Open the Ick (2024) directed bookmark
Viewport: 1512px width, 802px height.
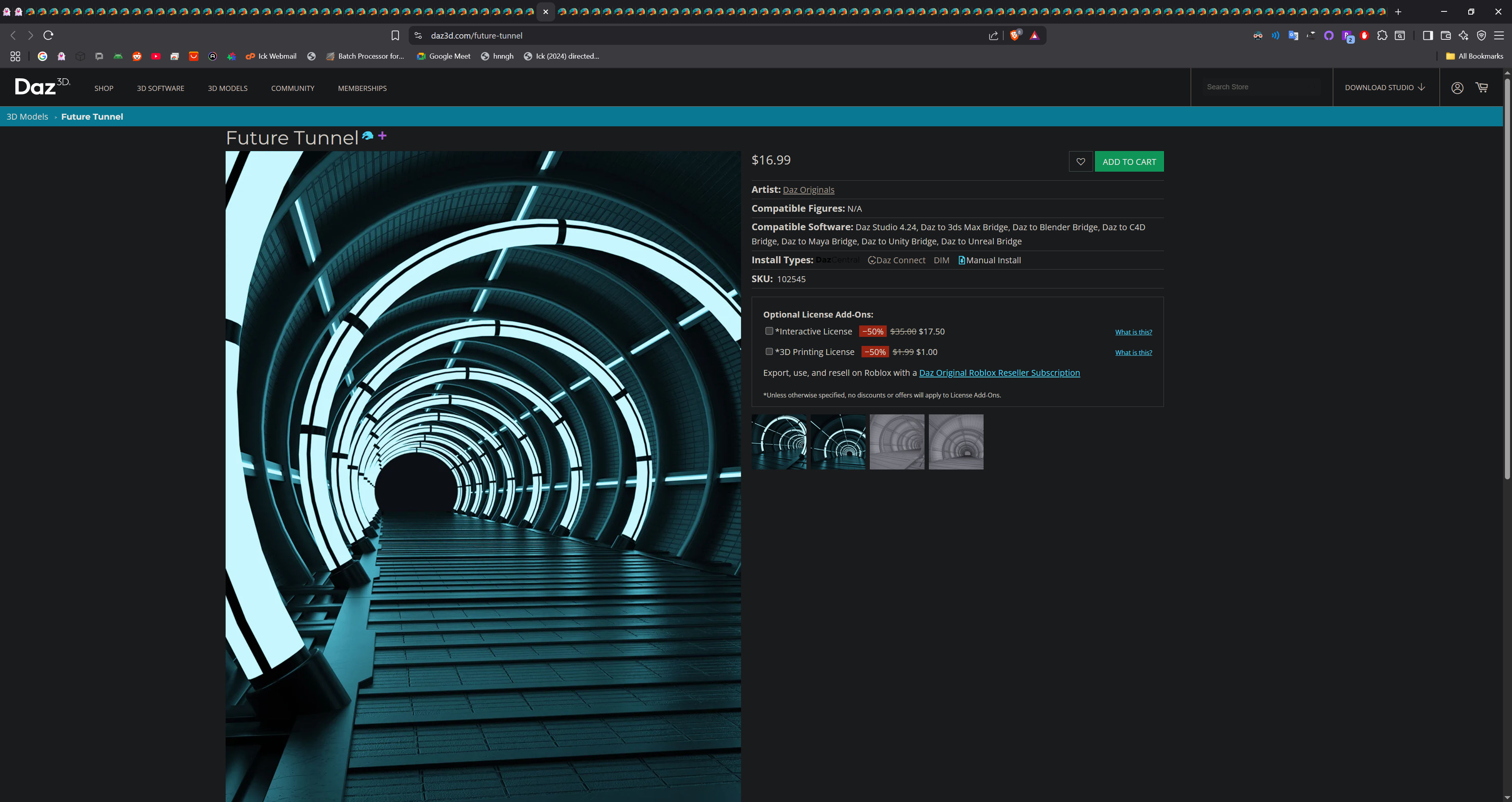coord(561,56)
